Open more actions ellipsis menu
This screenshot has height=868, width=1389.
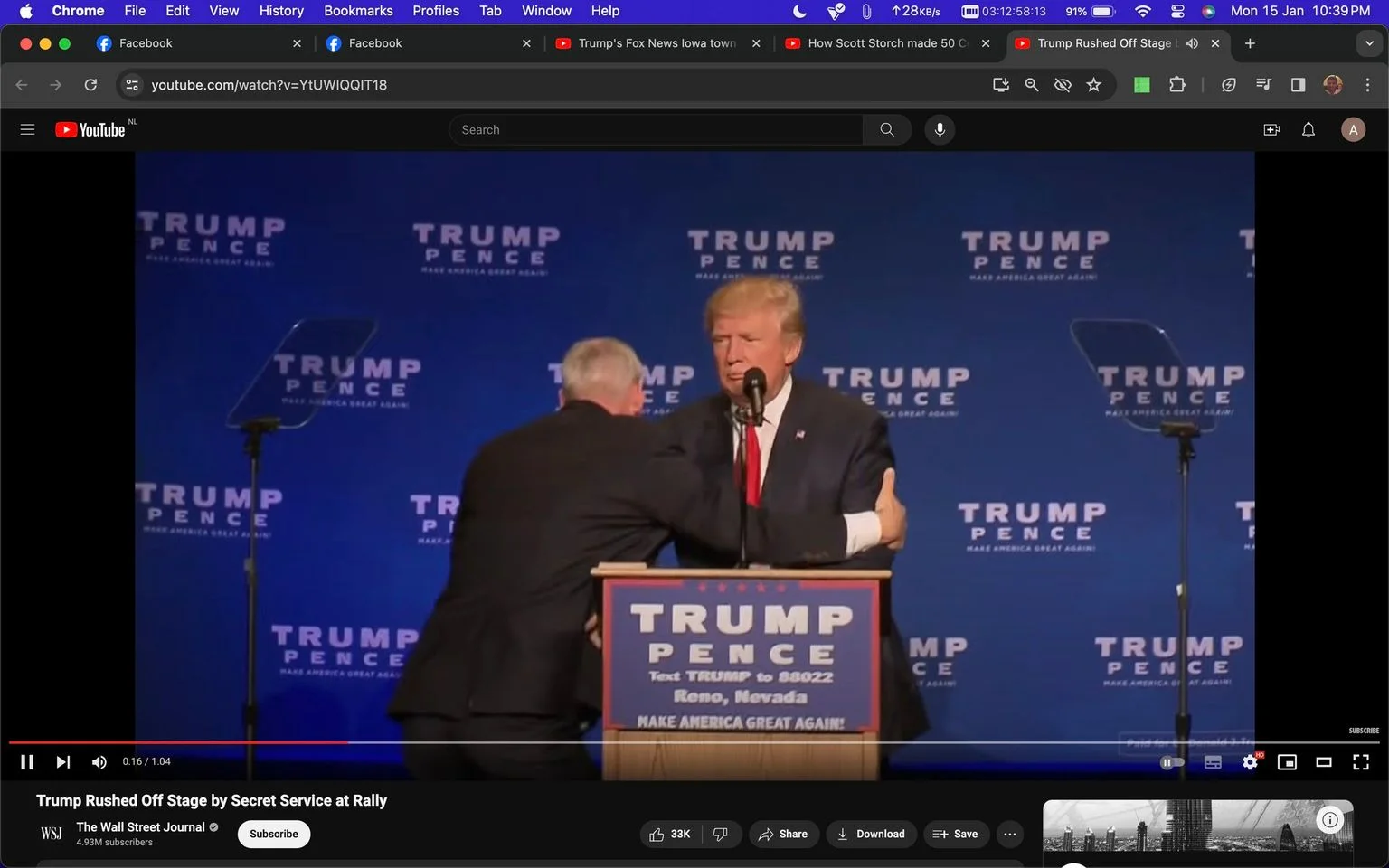coord(1010,834)
